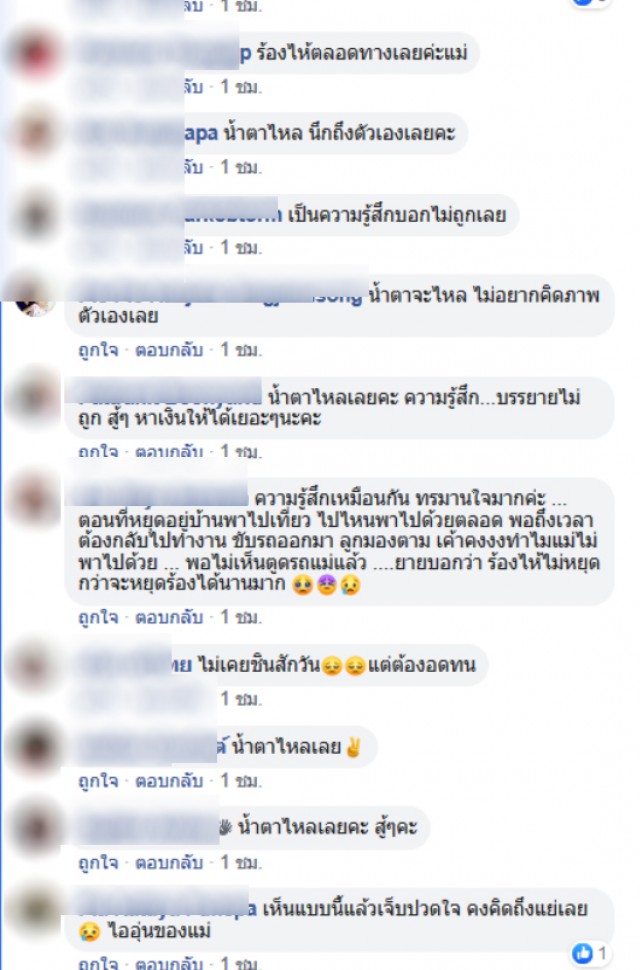Click the crying emojis ending the longest comment
Screen dimensions: 640x970
pos(326,585)
